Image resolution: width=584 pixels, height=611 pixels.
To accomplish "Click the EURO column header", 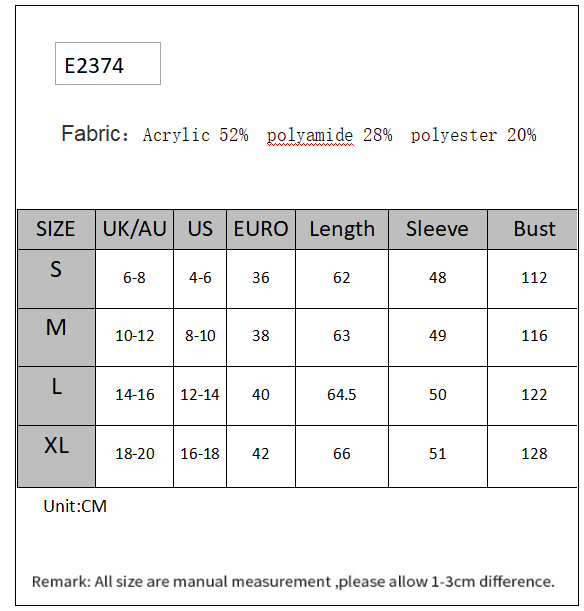I will point(261,229).
